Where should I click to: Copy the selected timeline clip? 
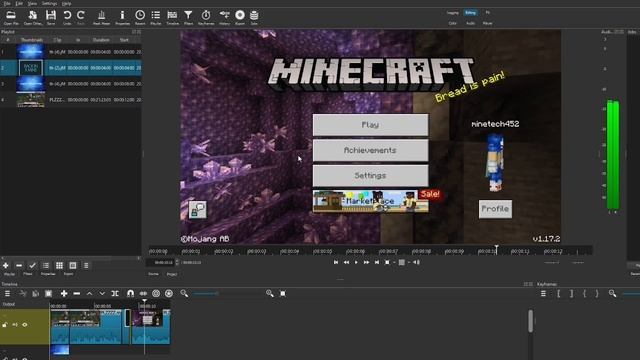36,293
